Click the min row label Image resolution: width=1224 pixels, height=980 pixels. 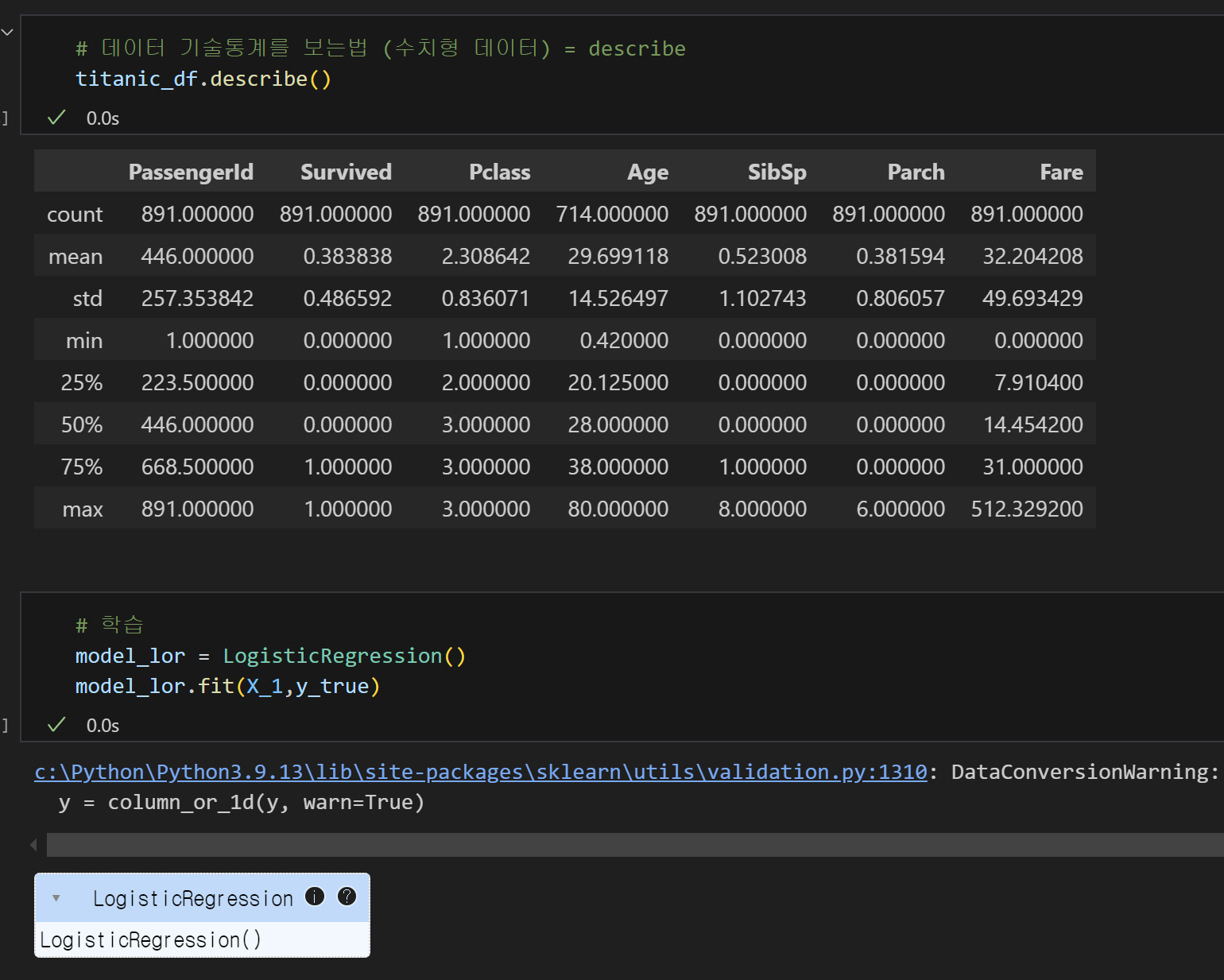coord(84,341)
